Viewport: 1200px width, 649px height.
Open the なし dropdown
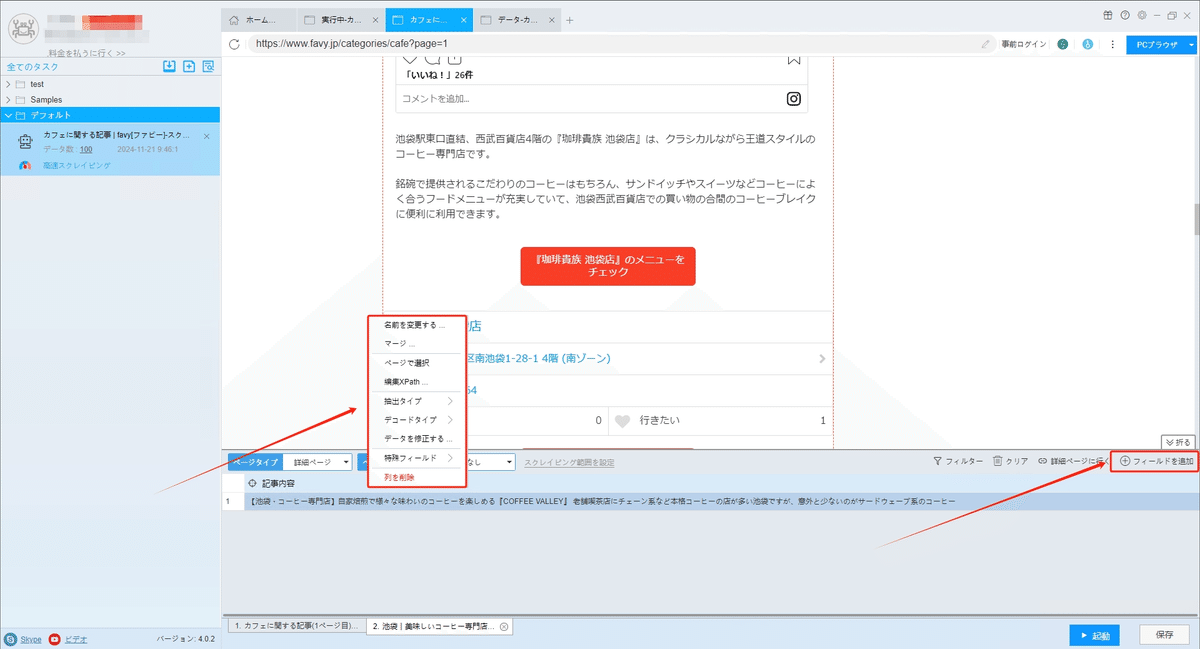(493, 462)
